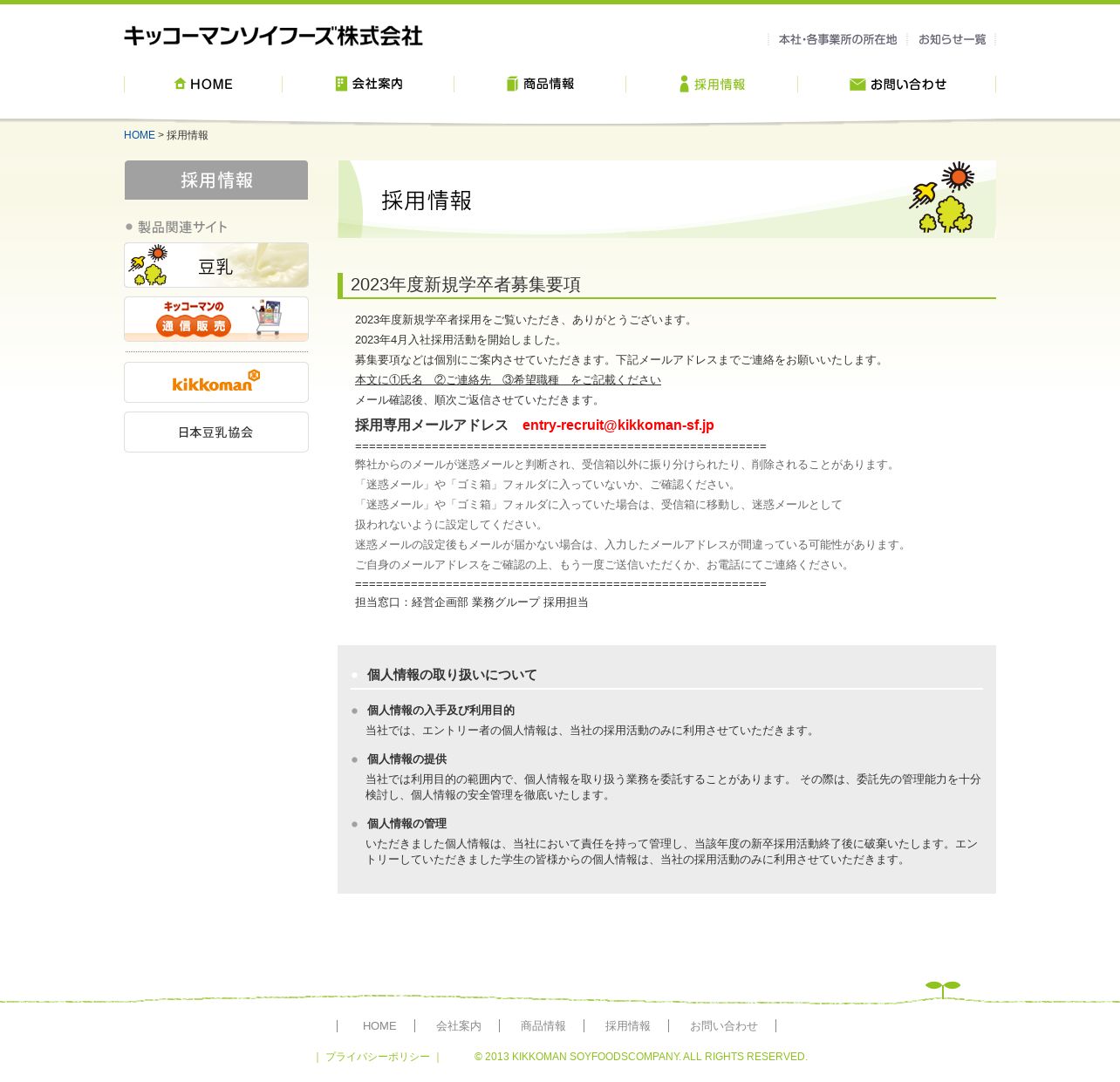
Task: Click the 個人情報の管理 subheading
Action: 406,824
